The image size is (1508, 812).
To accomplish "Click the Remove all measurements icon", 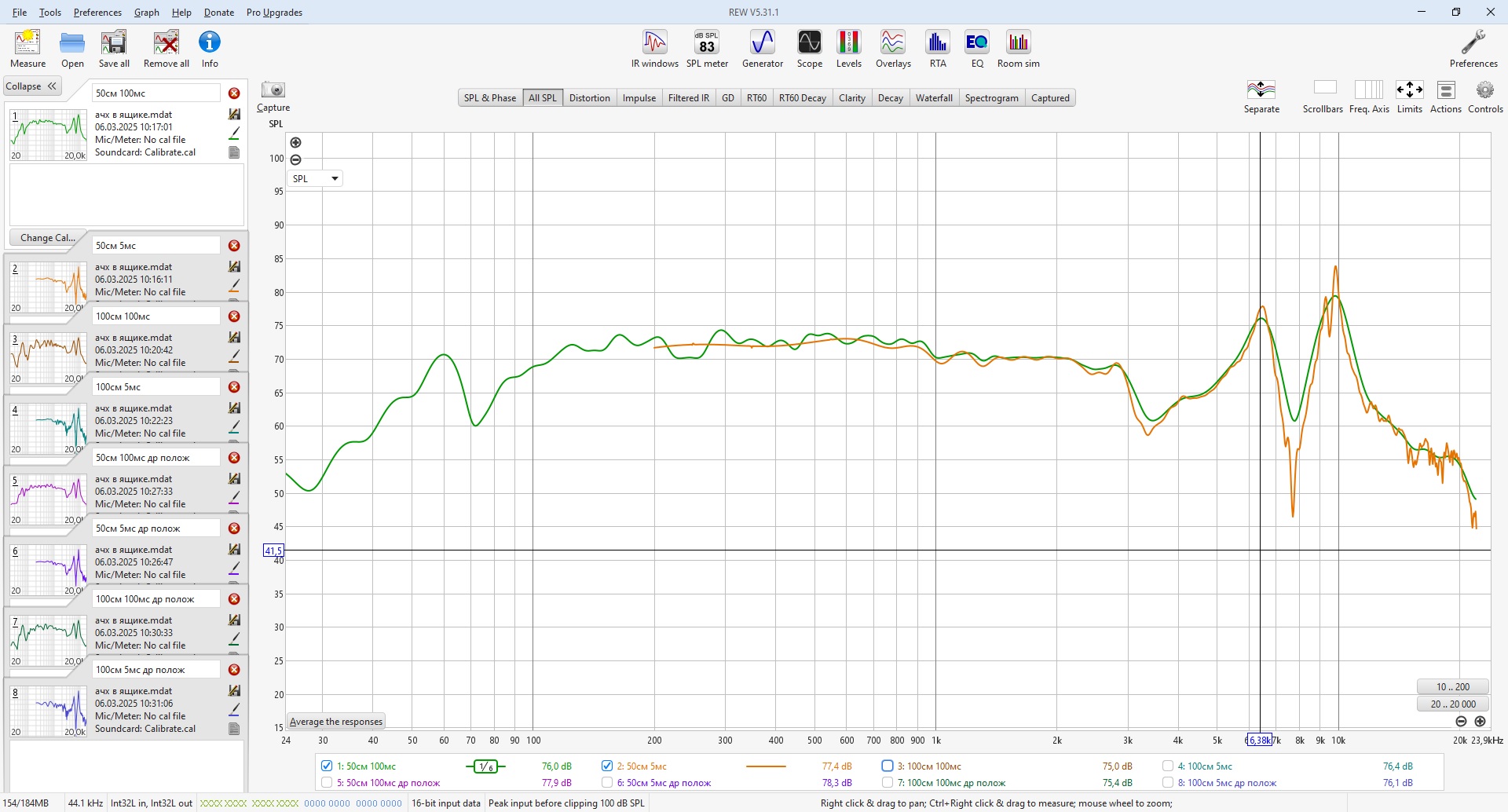I will point(166,49).
